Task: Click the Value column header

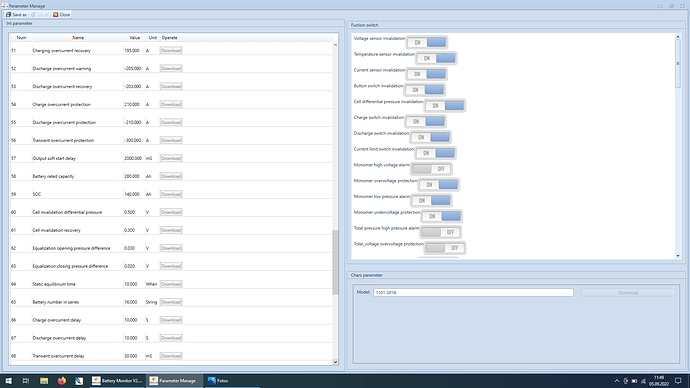Action: tap(134, 38)
